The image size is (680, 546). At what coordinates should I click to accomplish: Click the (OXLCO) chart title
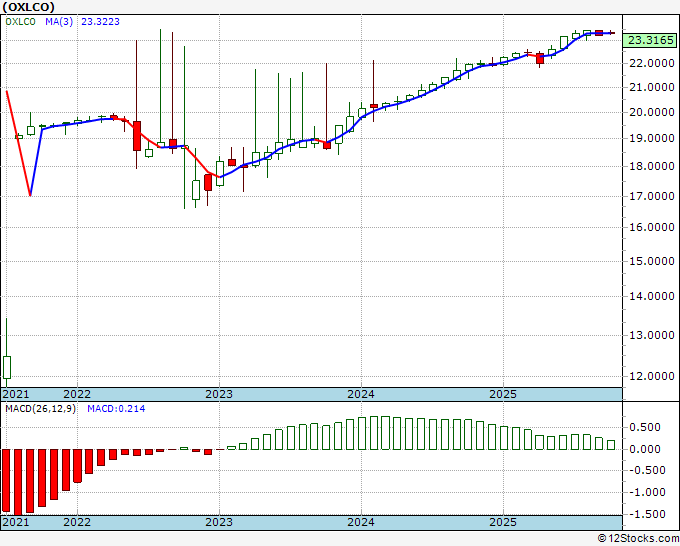28,7
